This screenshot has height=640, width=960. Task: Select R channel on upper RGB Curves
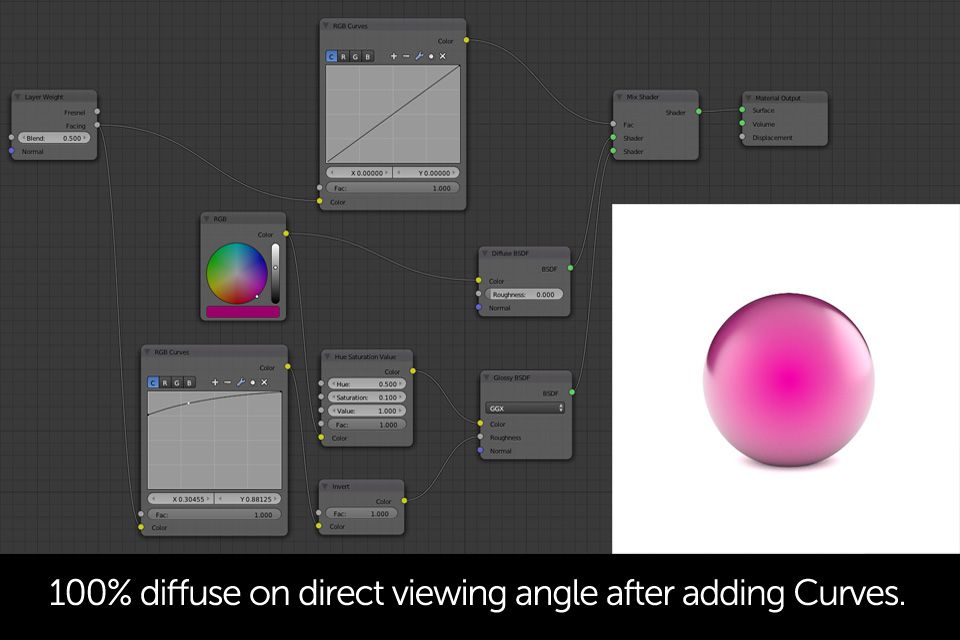[343, 56]
